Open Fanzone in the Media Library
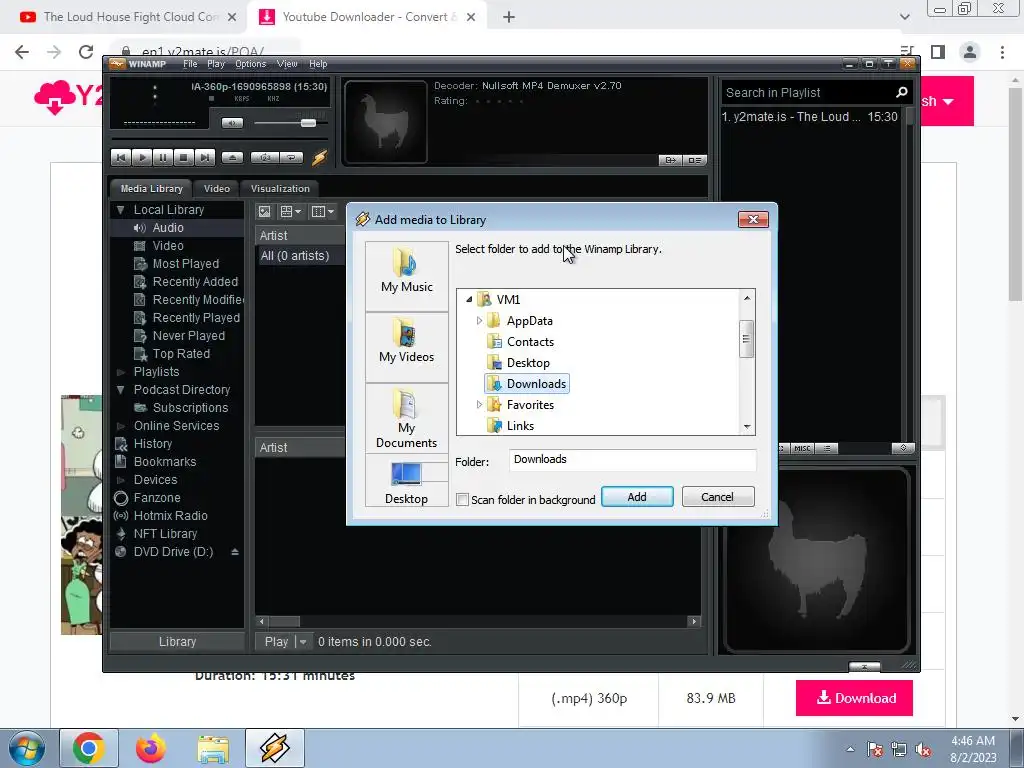This screenshot has height=768, width=1024. click(157, 498)
